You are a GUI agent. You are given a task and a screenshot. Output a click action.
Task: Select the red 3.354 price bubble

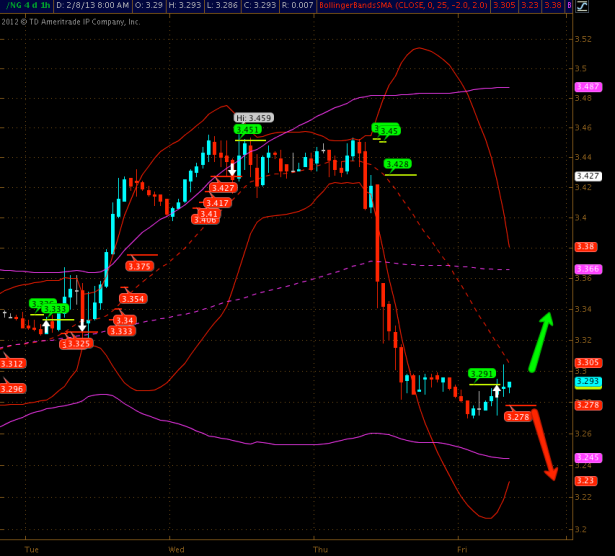(x=132, y=298)
